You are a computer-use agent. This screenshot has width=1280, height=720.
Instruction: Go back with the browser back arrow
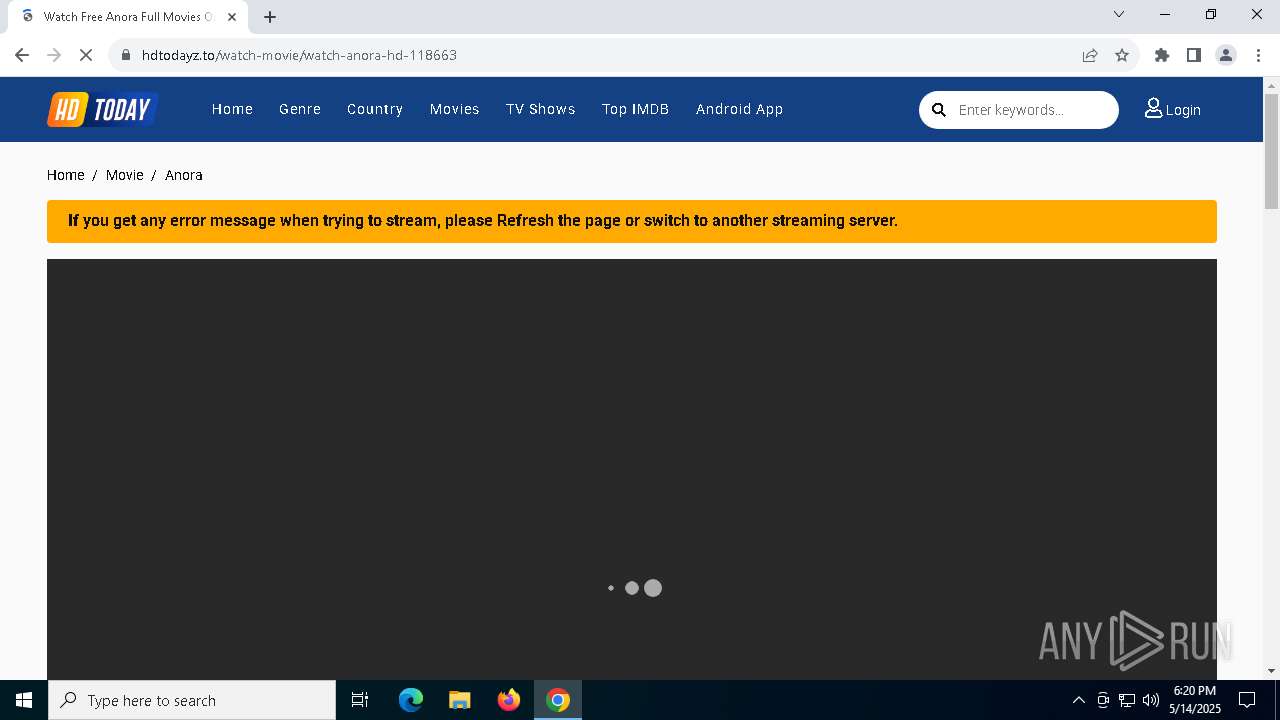pyautogui.click(x=22, y=55)
